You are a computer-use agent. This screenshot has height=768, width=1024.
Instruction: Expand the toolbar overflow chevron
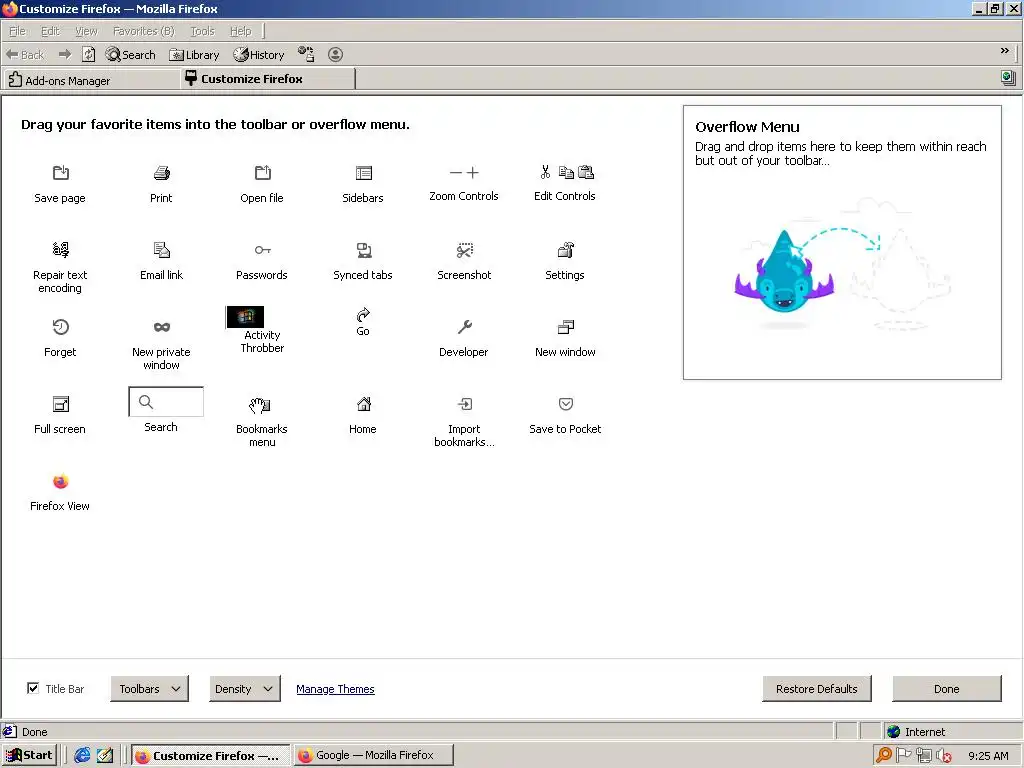click(1004, 51)
